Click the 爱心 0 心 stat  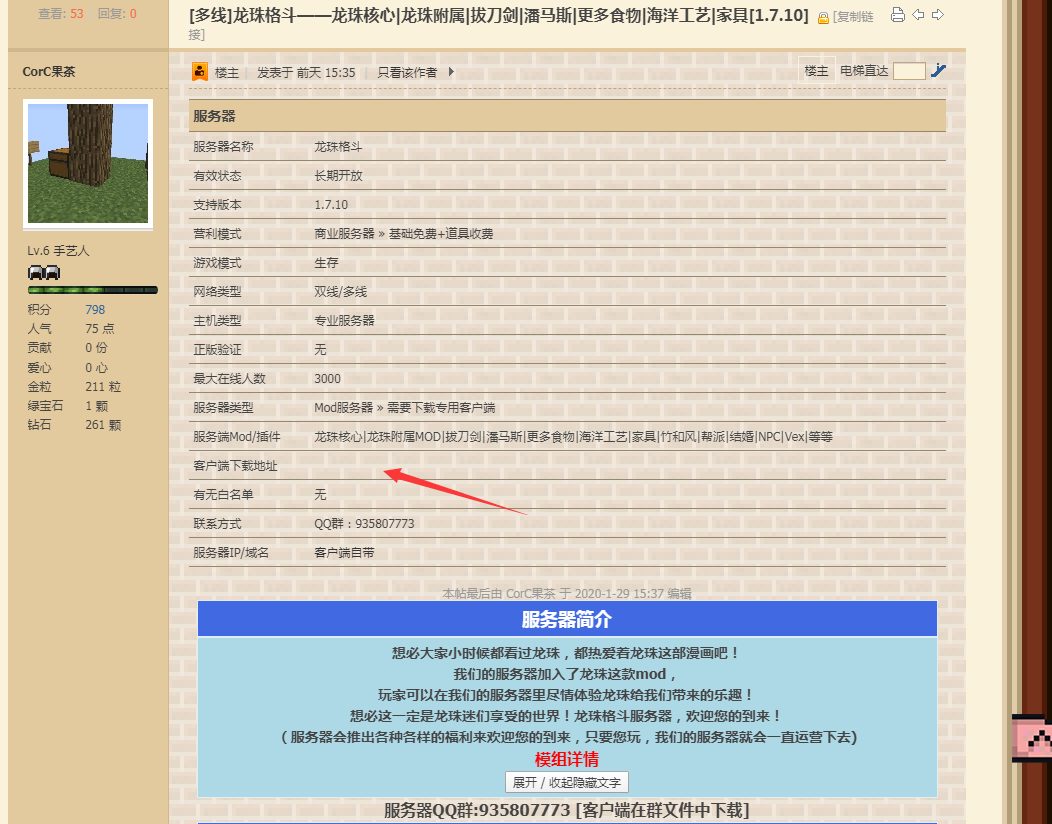[x=67, y=368]
